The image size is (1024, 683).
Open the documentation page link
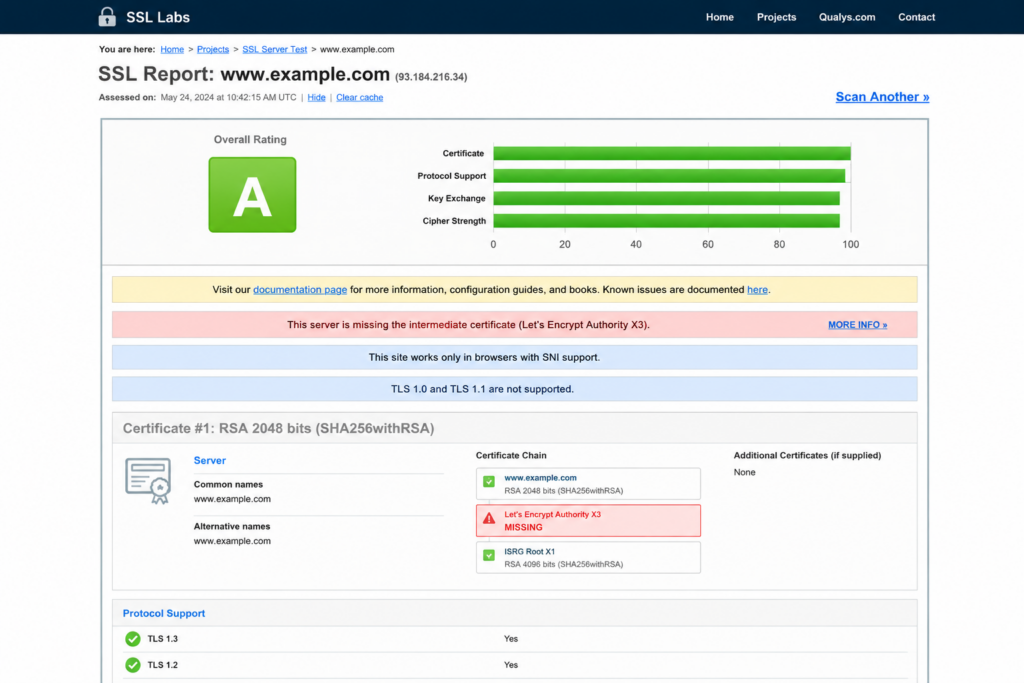pyautogui.click(x=300, y=289)
